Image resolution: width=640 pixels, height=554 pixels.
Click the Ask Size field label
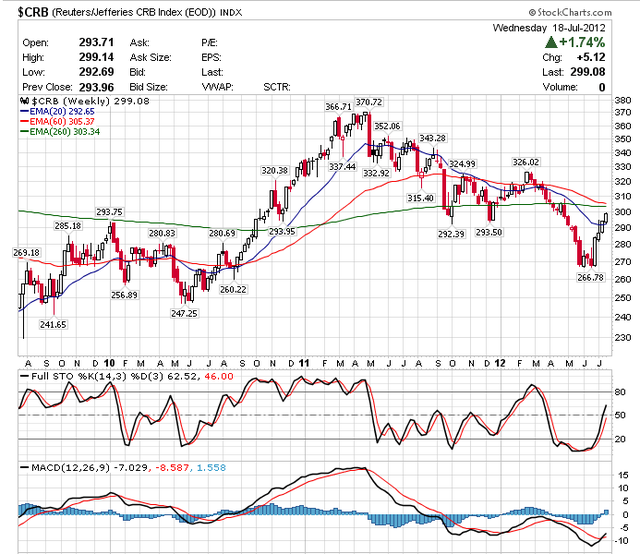151,57
